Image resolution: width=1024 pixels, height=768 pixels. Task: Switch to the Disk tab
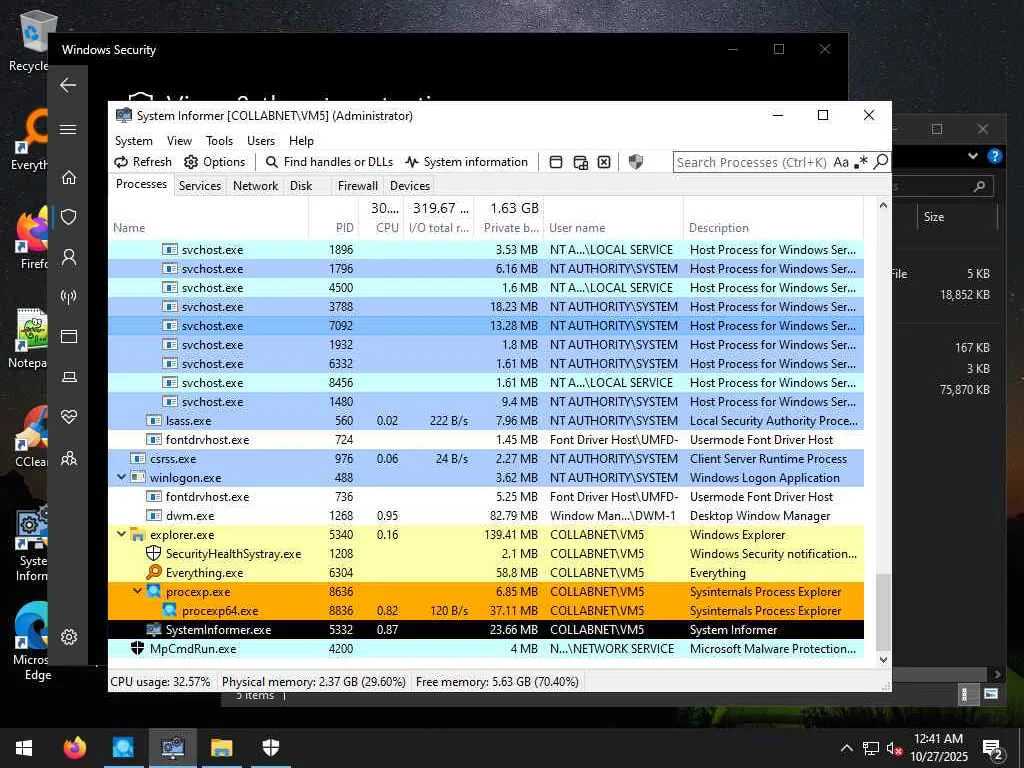(301, 185)
